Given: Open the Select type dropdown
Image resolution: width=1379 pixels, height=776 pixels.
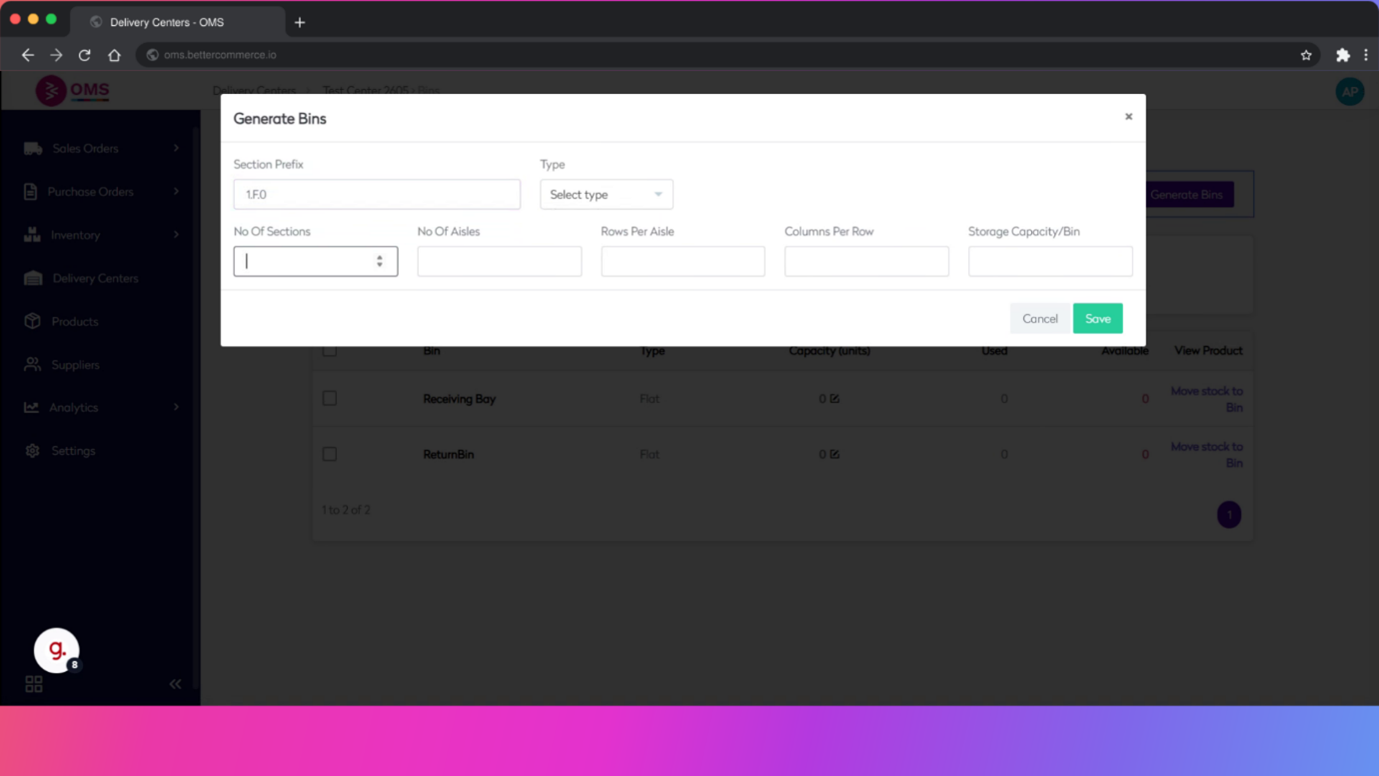Looking at the screenshot, I should pyautogui.click(x=606, y=194).
